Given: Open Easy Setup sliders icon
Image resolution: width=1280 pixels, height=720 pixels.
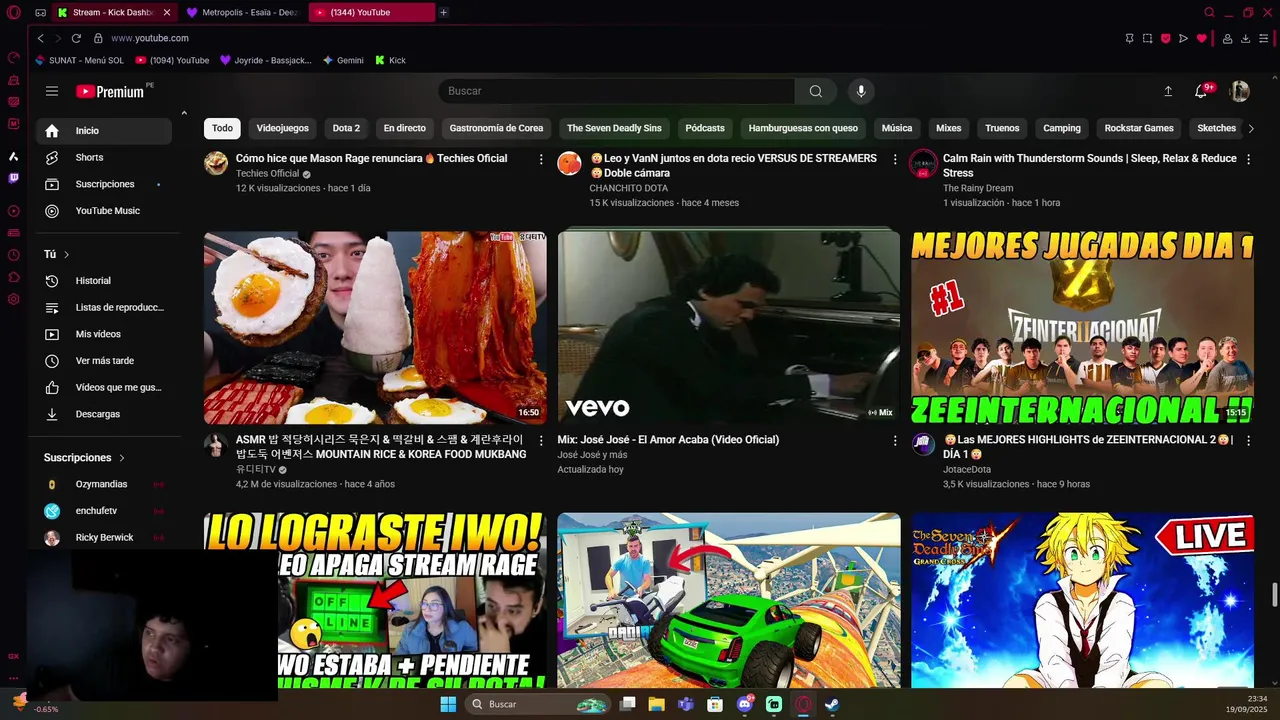Looking at the screenshot, I should [1263, 38].
